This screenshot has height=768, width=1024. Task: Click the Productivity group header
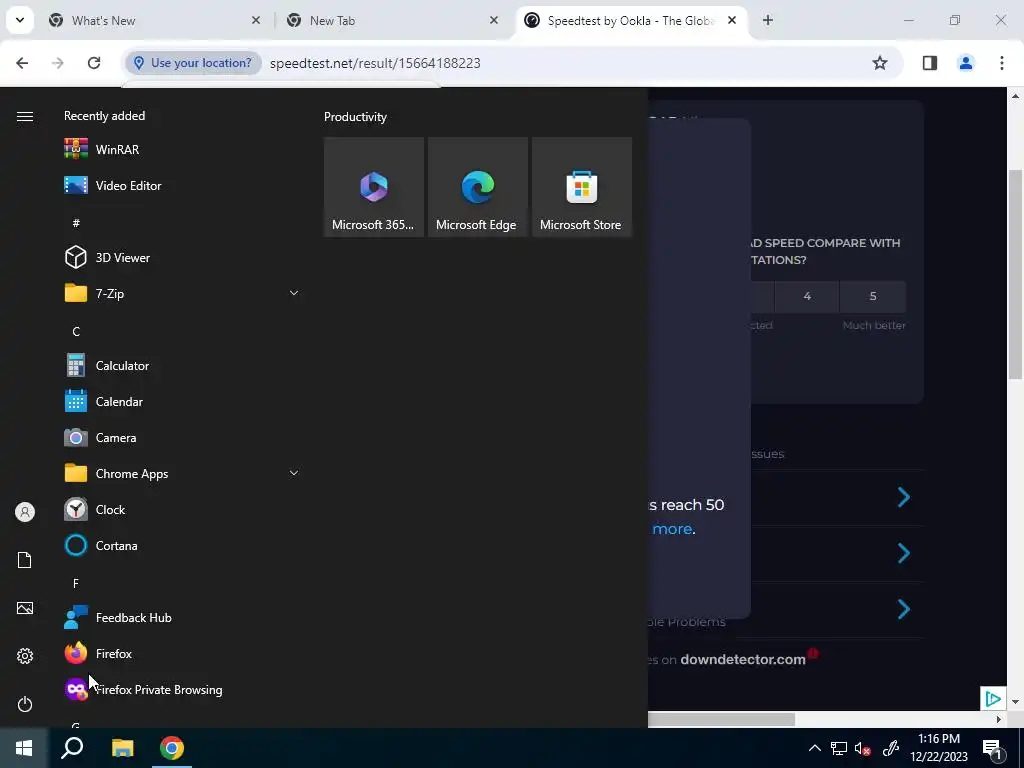coord(355,117)
